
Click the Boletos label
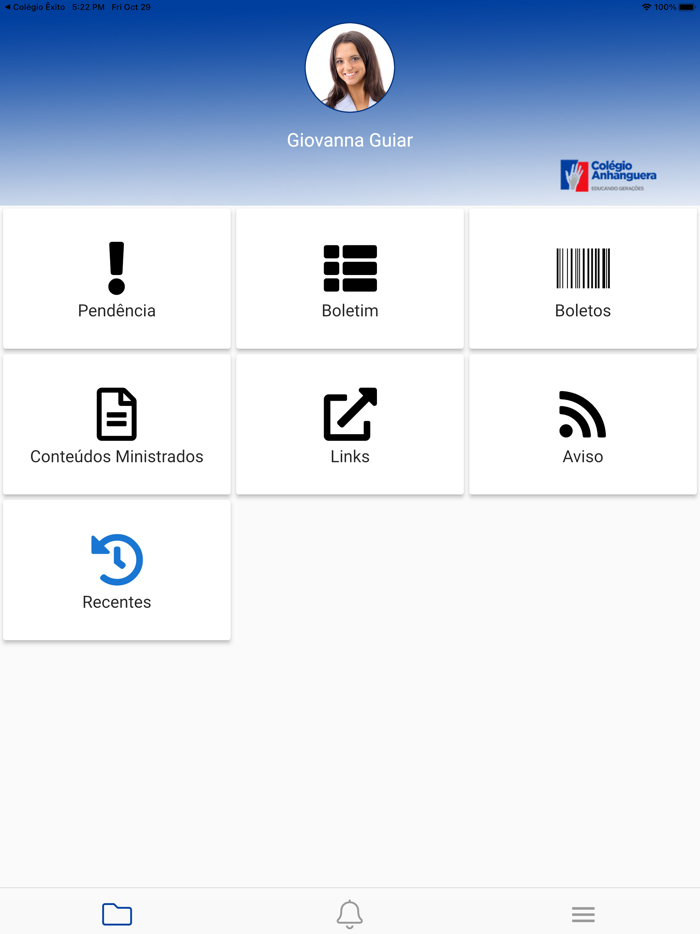point(583,310)
